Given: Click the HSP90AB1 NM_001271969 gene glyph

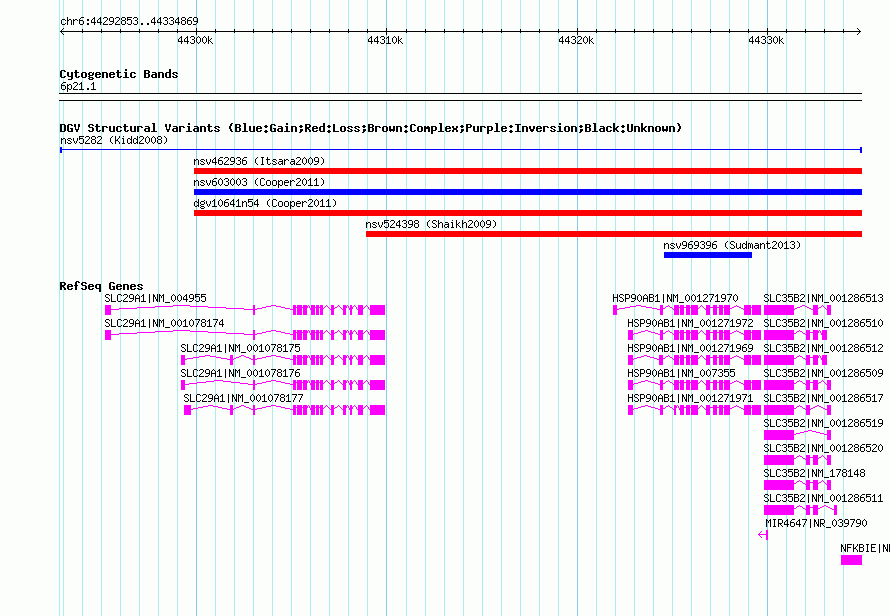Looking at the screenshot, I should click(x=694, y=360).
